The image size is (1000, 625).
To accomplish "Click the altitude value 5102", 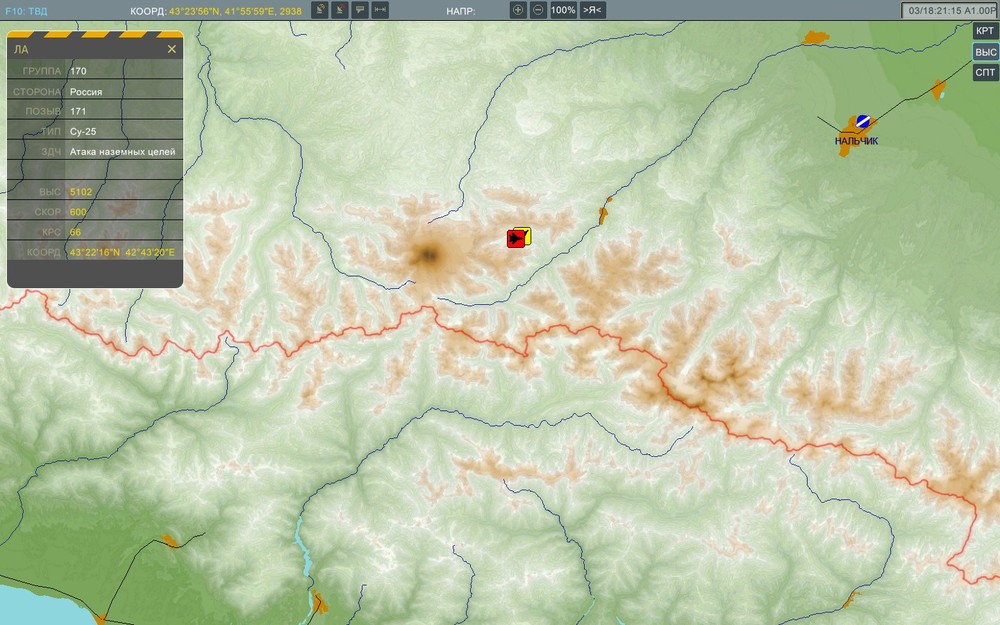I will pyautogui.click(x=81, y=191).
